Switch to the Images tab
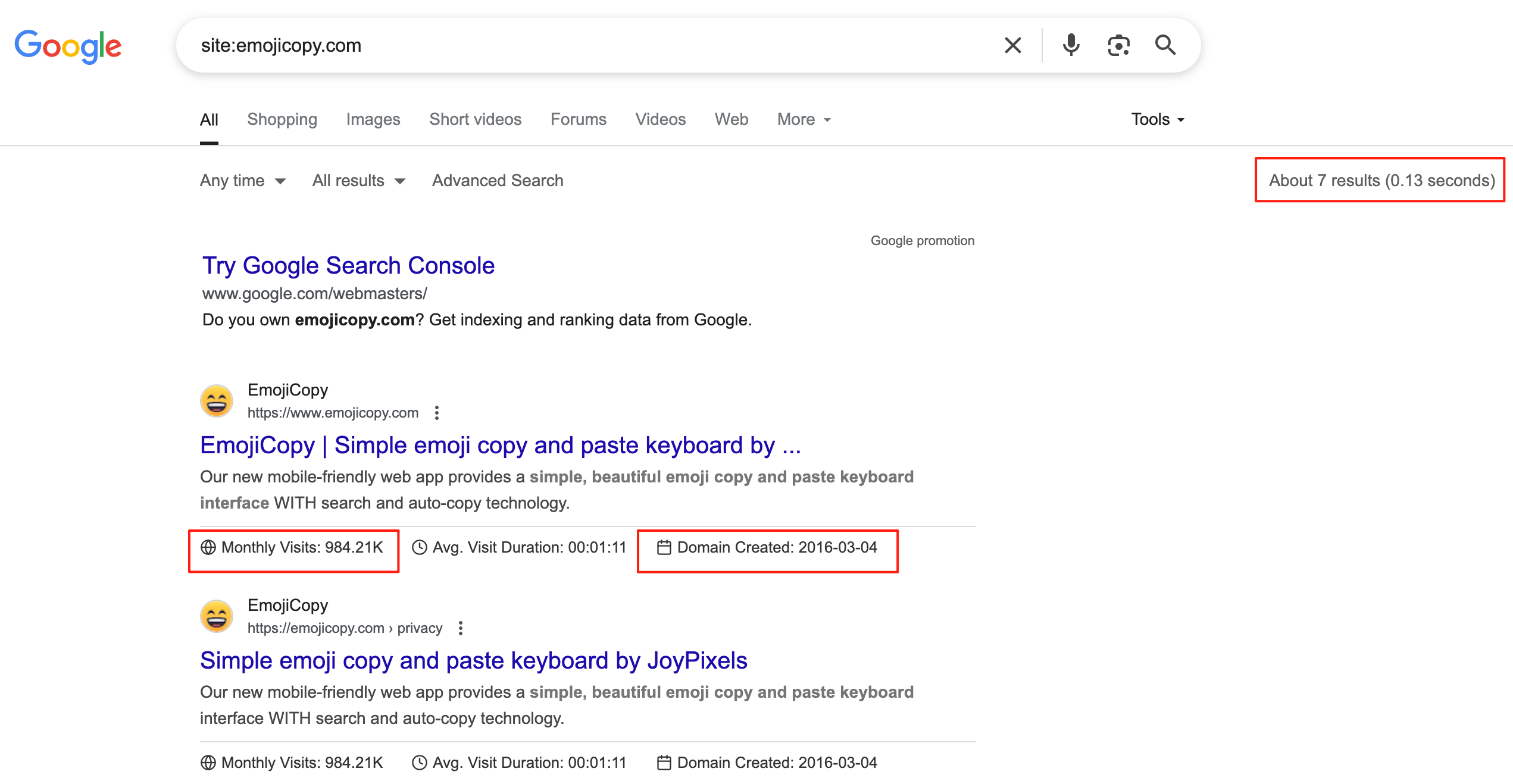 pyautogui.click(x=373, y=120)
